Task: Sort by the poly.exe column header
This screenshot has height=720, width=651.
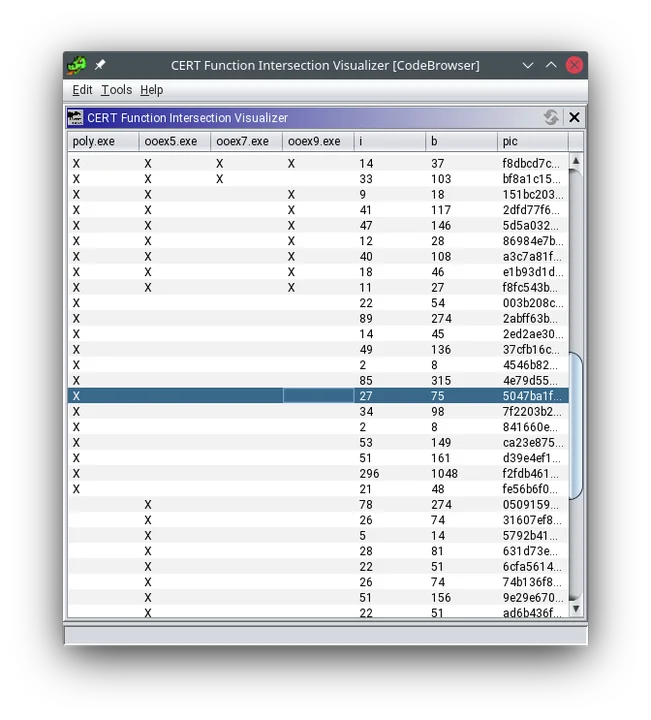Action: pos(103,141)
